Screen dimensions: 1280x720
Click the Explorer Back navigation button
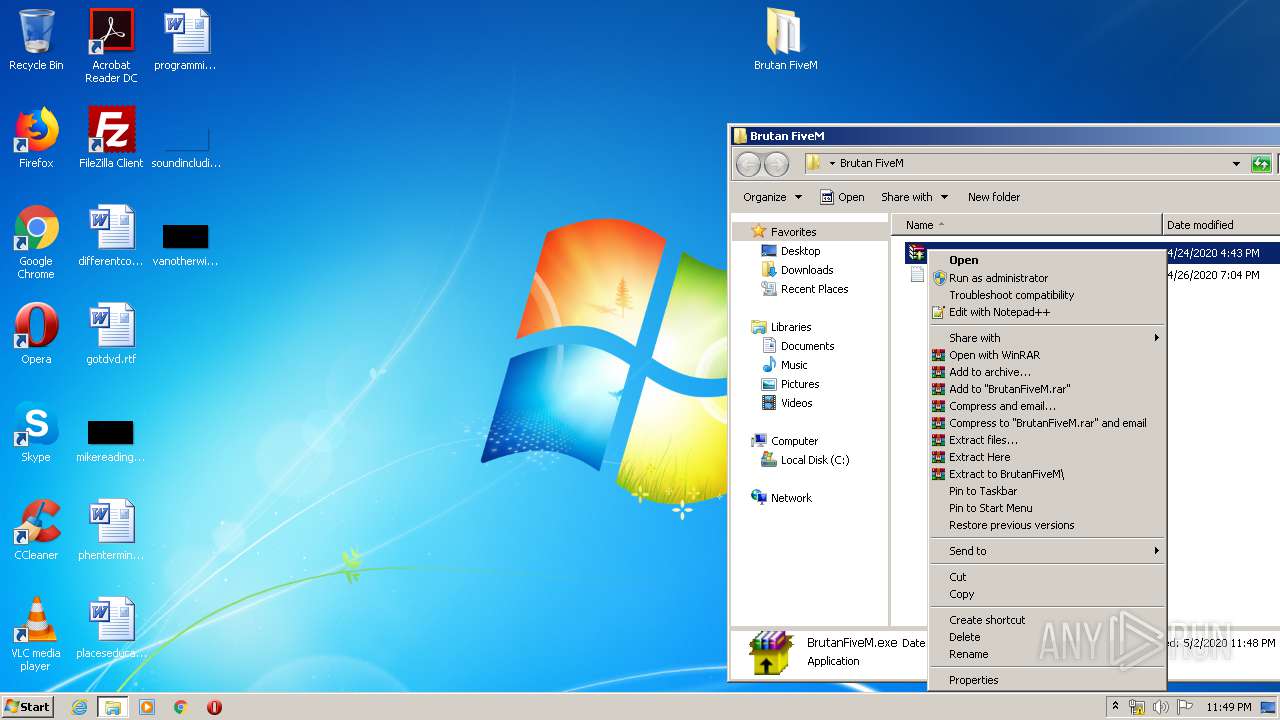coord(748,164)
